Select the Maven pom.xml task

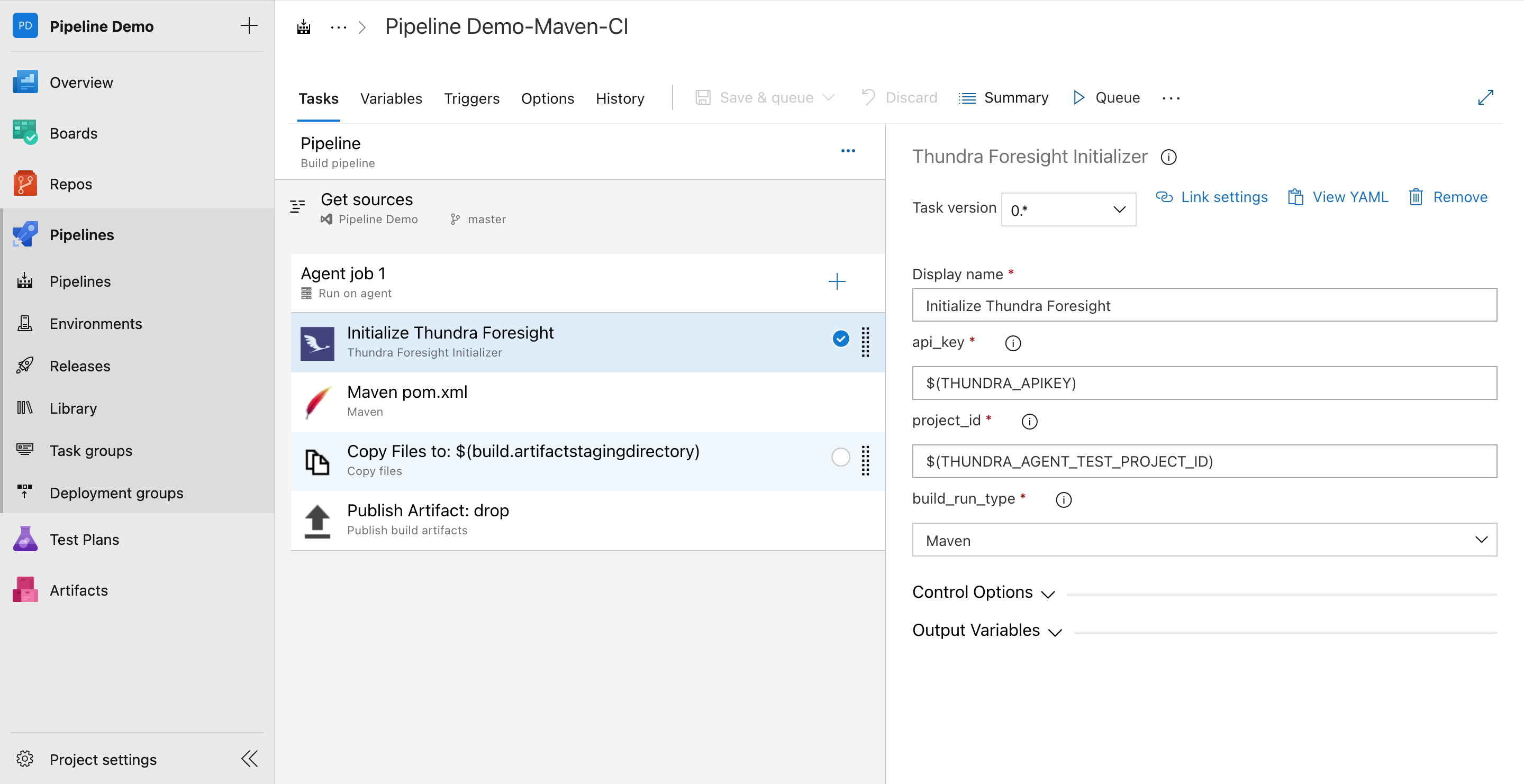click(x=587, y=402)
